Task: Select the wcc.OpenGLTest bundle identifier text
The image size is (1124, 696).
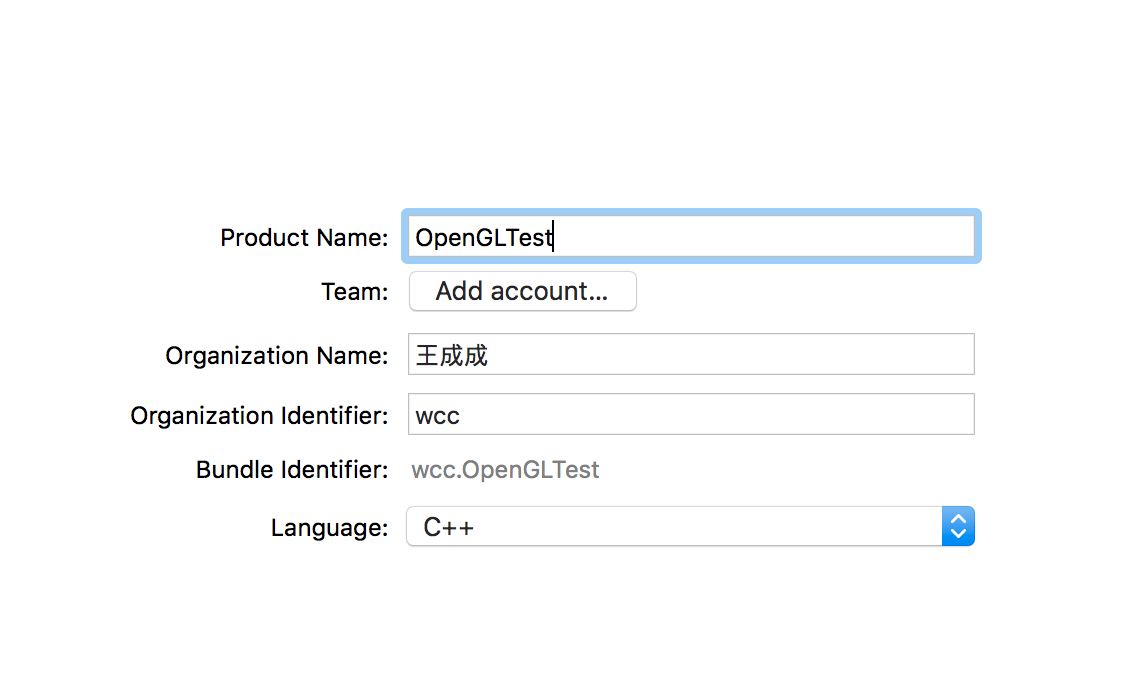Action: coord(505,469)
